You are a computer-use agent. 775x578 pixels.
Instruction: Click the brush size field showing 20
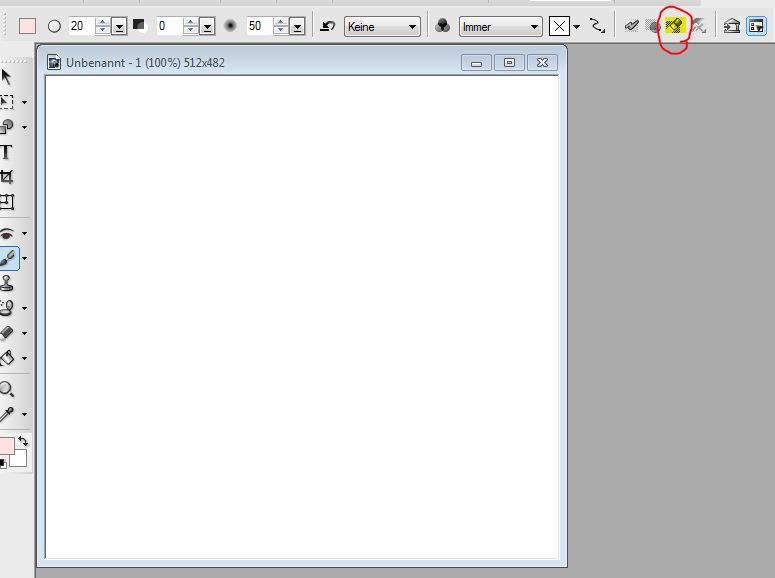click(81, 26)
